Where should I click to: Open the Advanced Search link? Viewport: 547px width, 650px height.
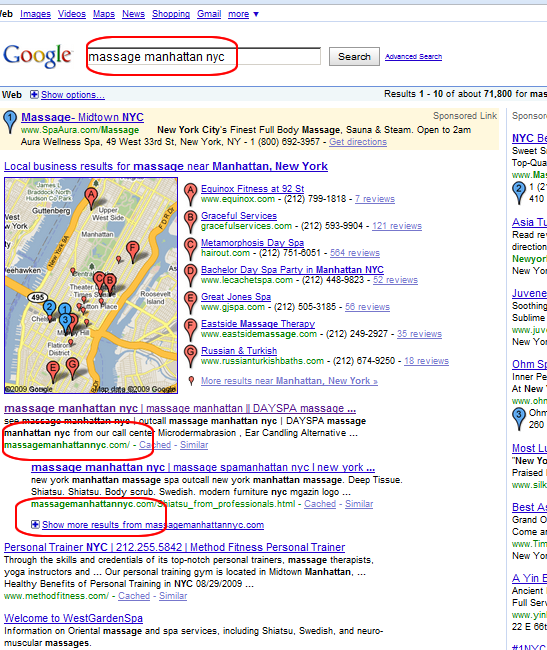[x=413, y=56]
